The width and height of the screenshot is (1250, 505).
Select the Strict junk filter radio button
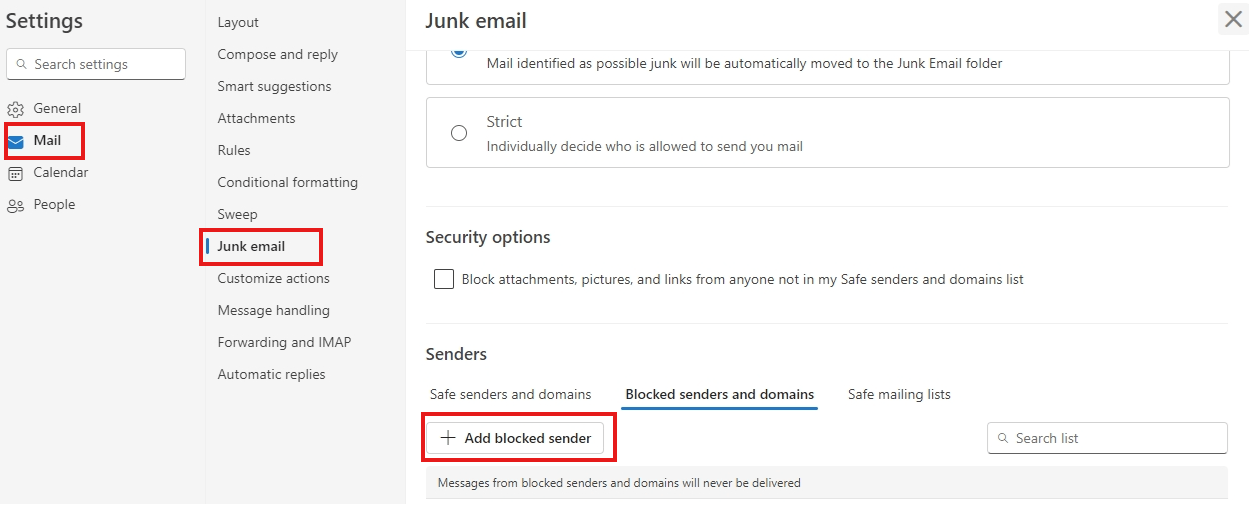point(459,133)
